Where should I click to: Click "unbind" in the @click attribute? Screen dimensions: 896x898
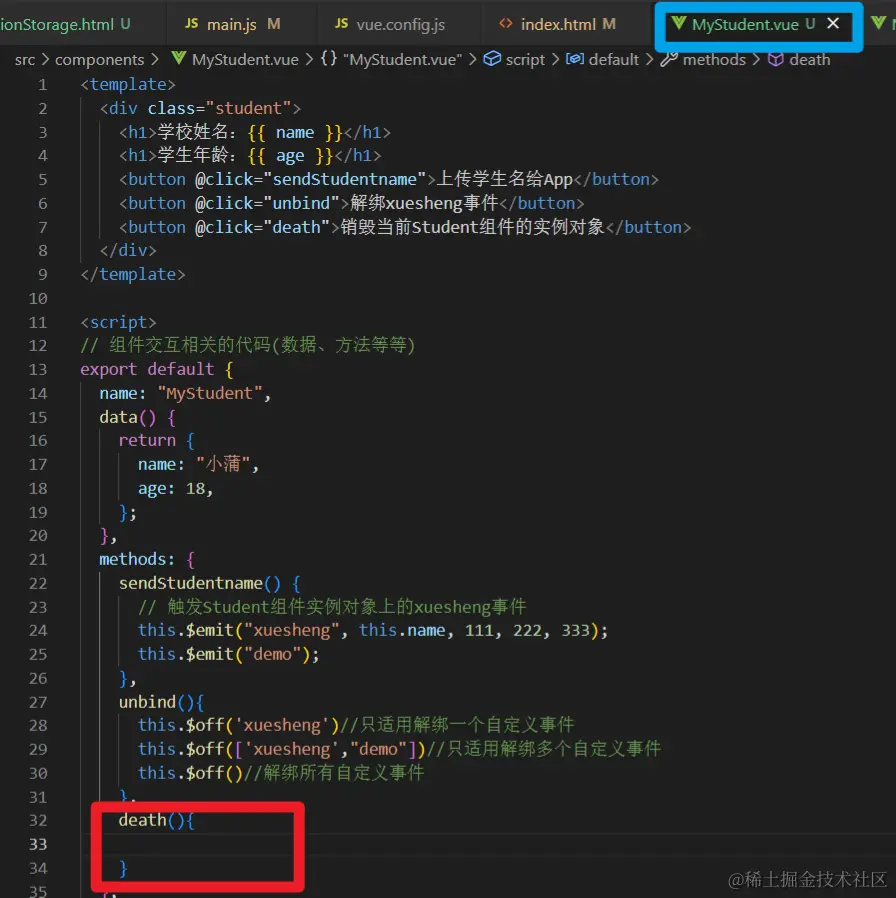302,203
